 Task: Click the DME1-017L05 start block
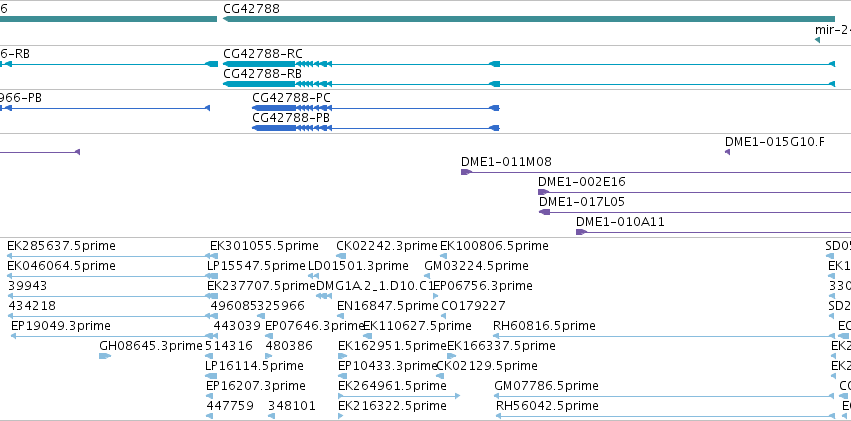point(545,212)
